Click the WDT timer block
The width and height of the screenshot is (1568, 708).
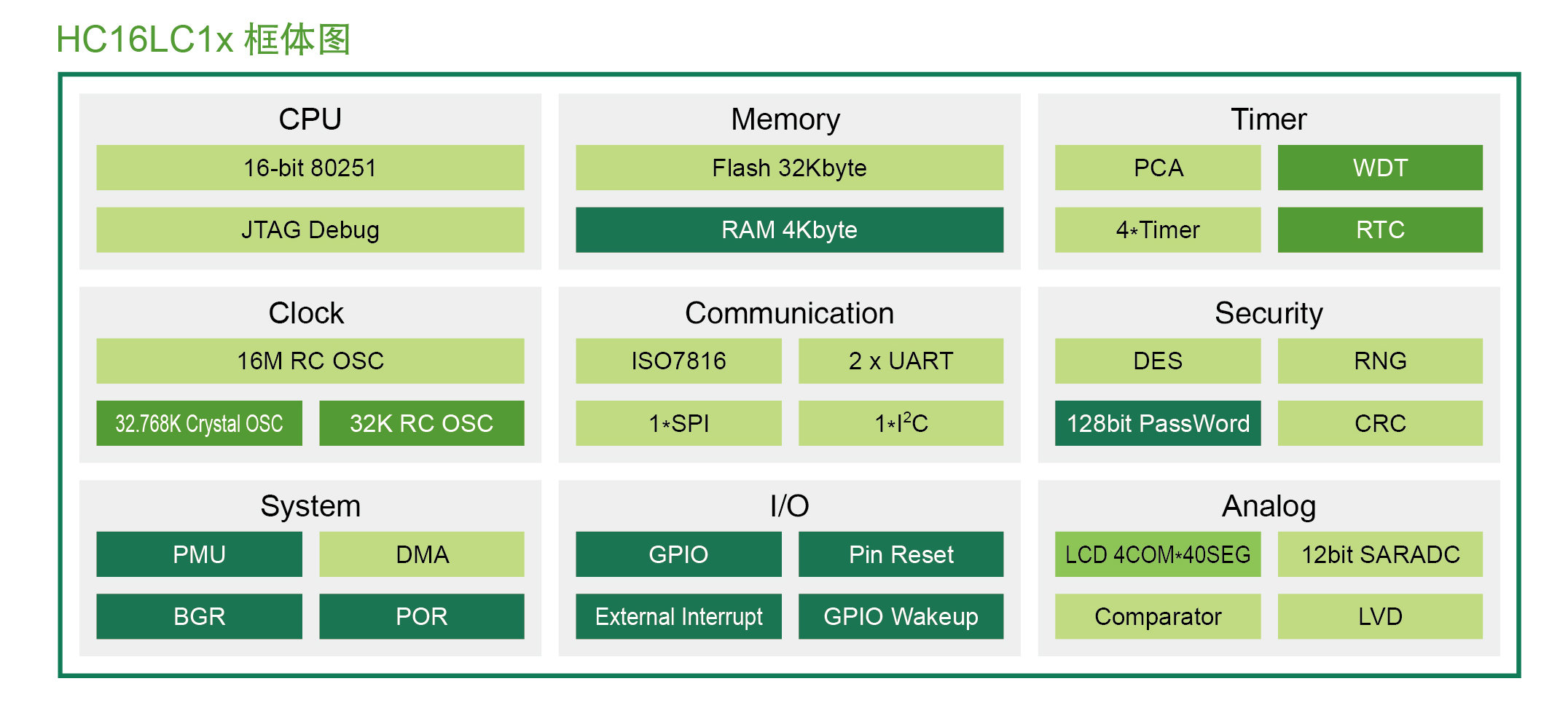pos(1379,168)
